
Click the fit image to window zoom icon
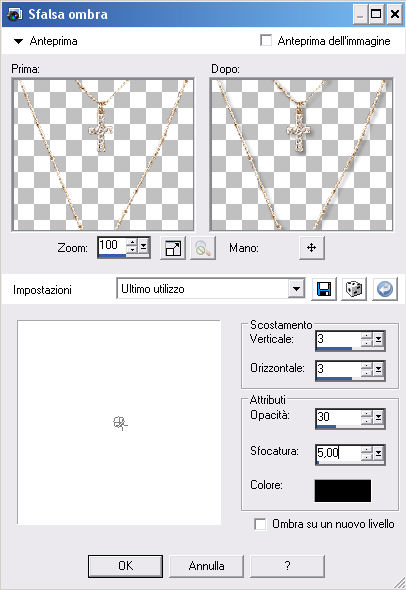pyautogui.click(x=173, y=248)
